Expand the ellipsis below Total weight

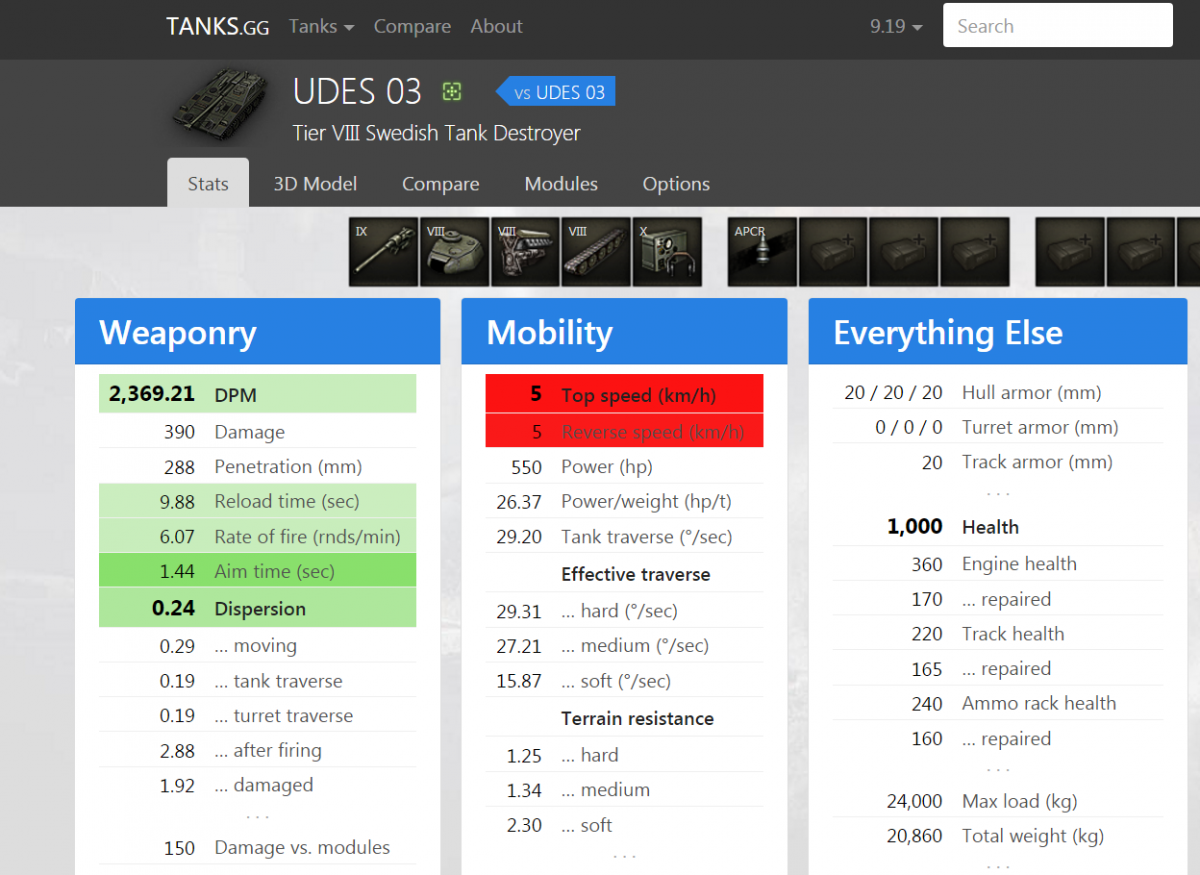point(998,866)
